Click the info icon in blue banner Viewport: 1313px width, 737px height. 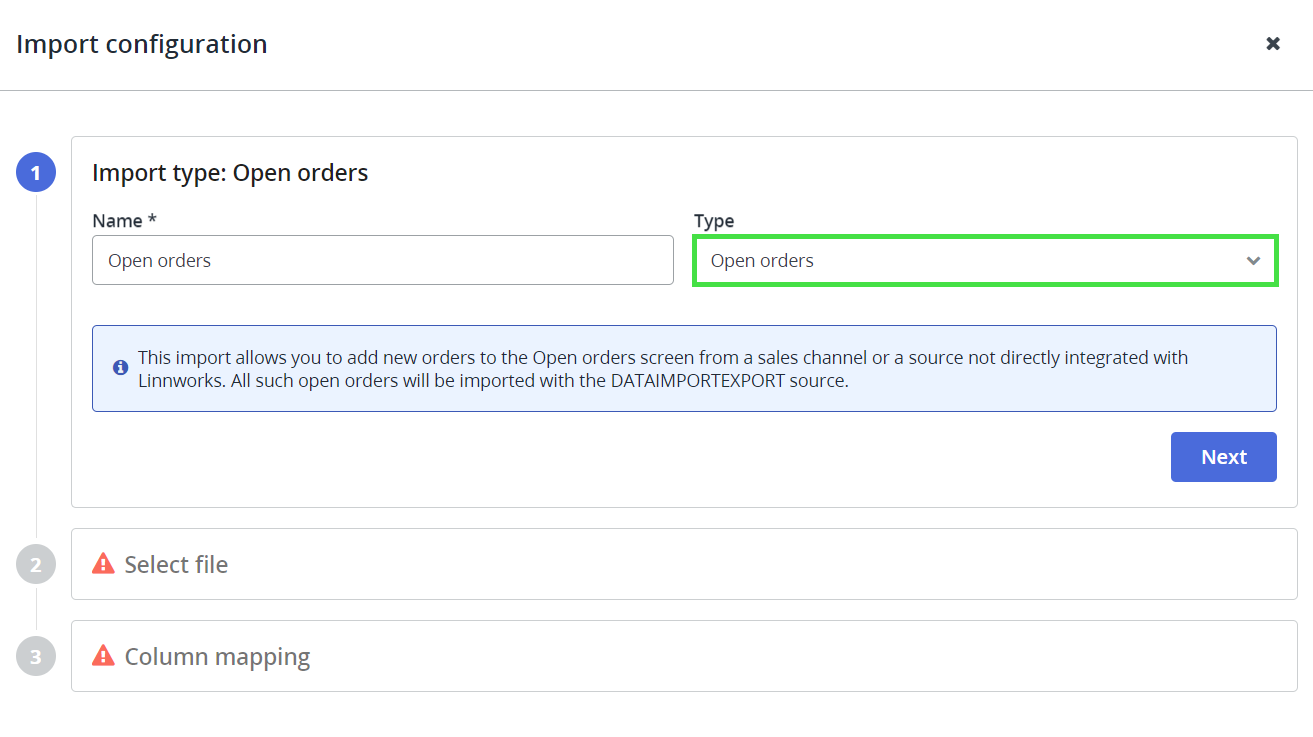click(x=120, y=368)
